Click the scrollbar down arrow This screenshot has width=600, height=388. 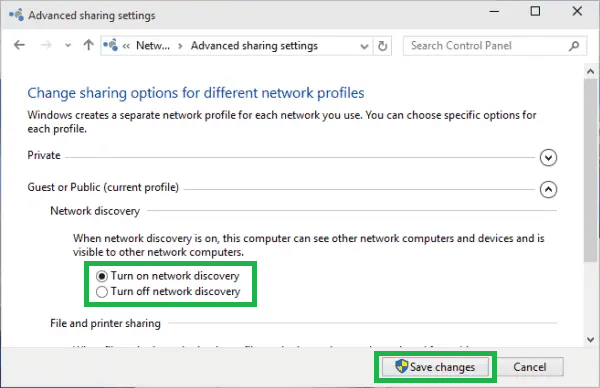[590, 339]
